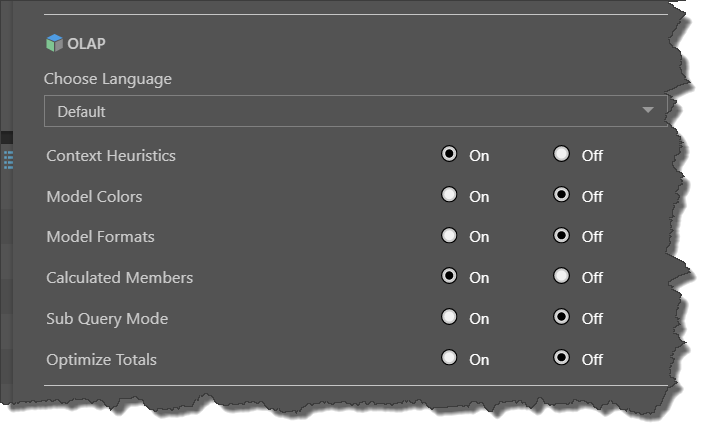Switch Calculated Members Off
The height and width of the screenshot is (438, 712).
[561, 276]
